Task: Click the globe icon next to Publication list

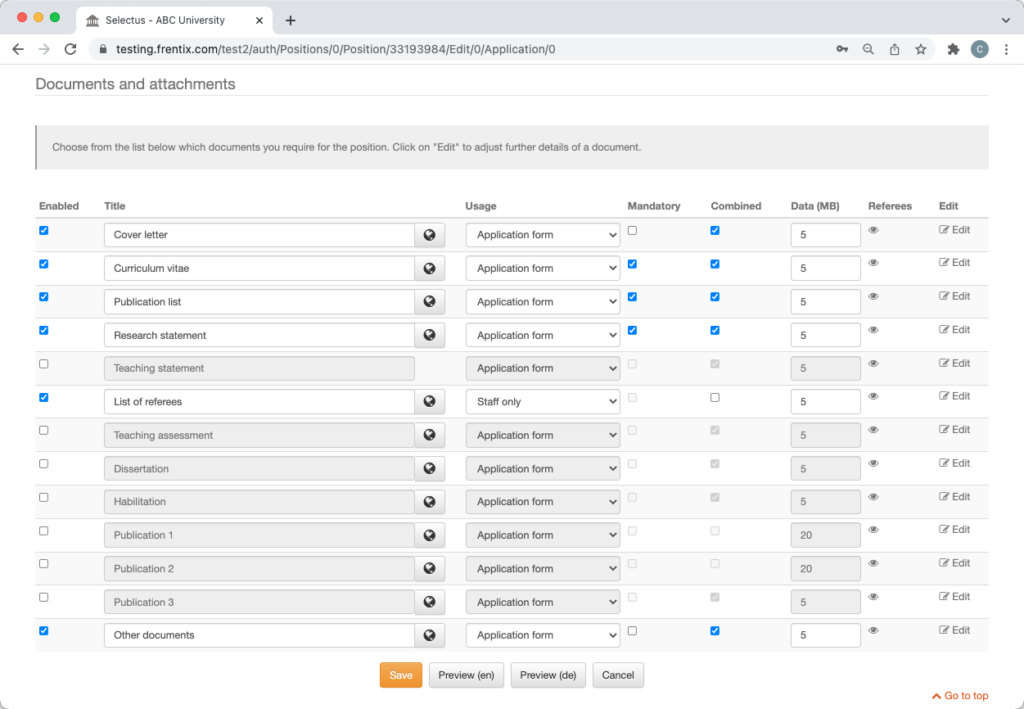Action: pos(429,301)
